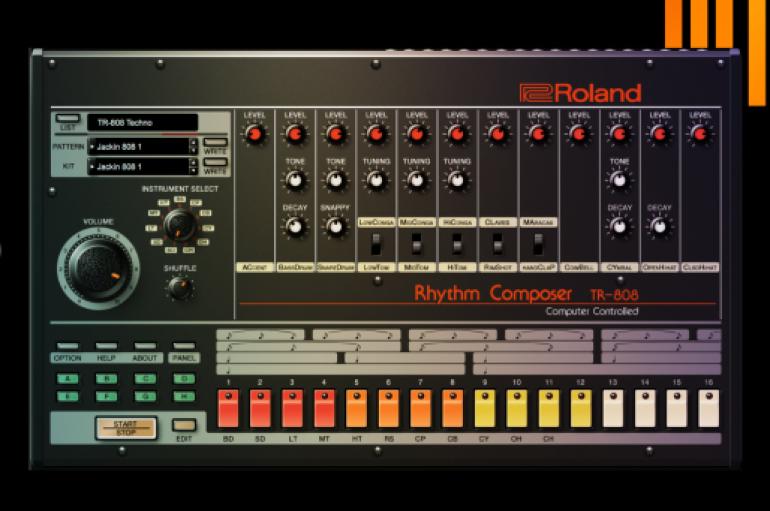Toggle orange step button 8 (CB)
The width and height of the screenshot is (770, 511).
pos(453,409)
